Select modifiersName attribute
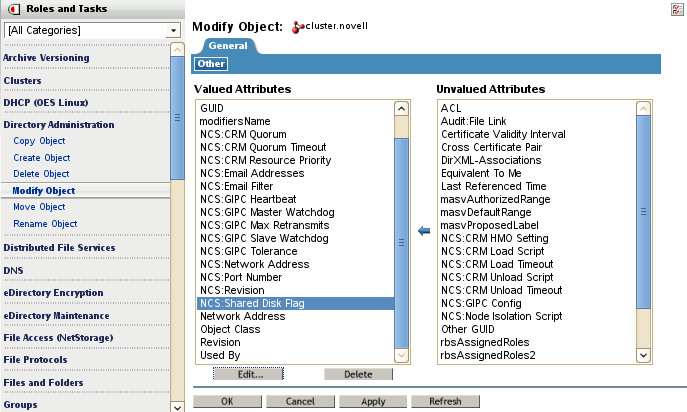Image resolution: width=687 pixels, height=412 pixels. [x=295, y=121]
